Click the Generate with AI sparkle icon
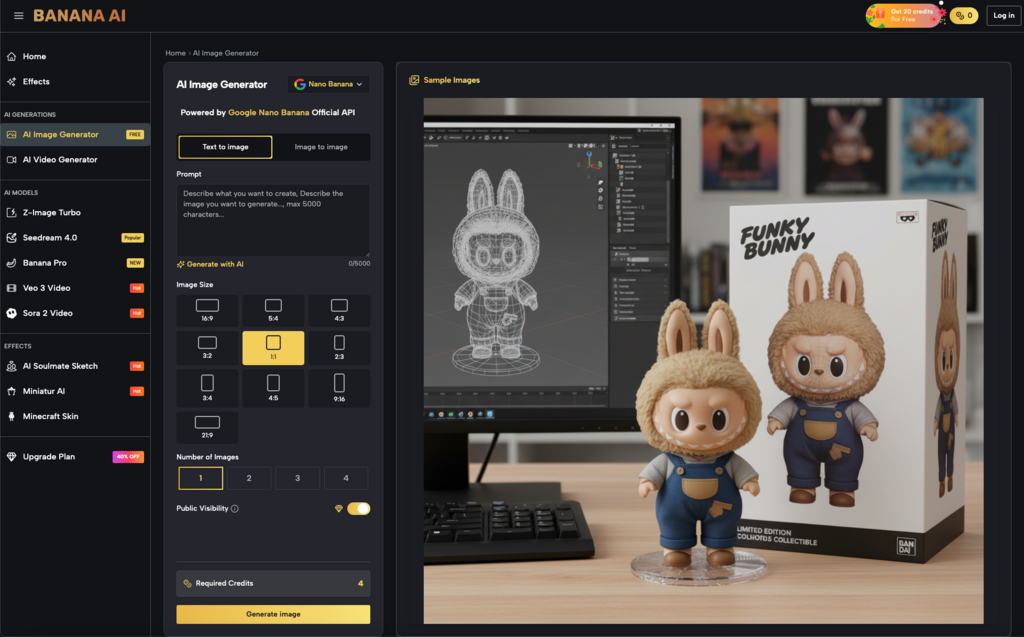This screenshot has height=637, width=1024. coord(181,264)
